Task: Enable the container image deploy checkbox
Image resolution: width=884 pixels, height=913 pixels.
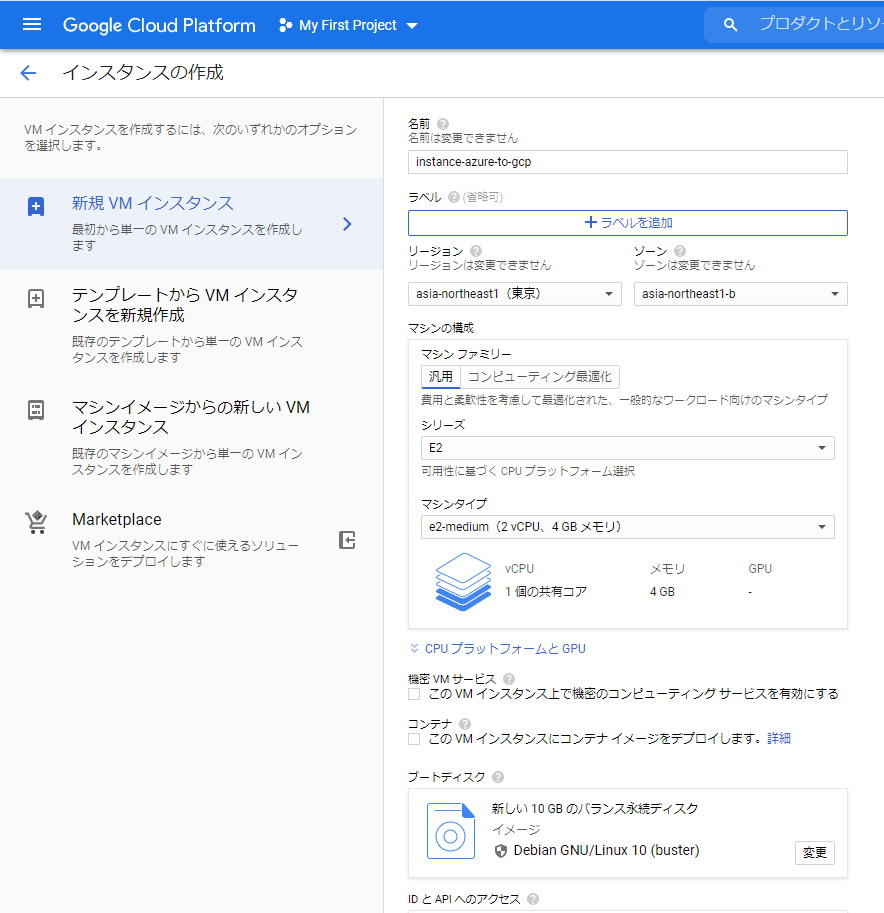Action: click(x=414, y=739)
